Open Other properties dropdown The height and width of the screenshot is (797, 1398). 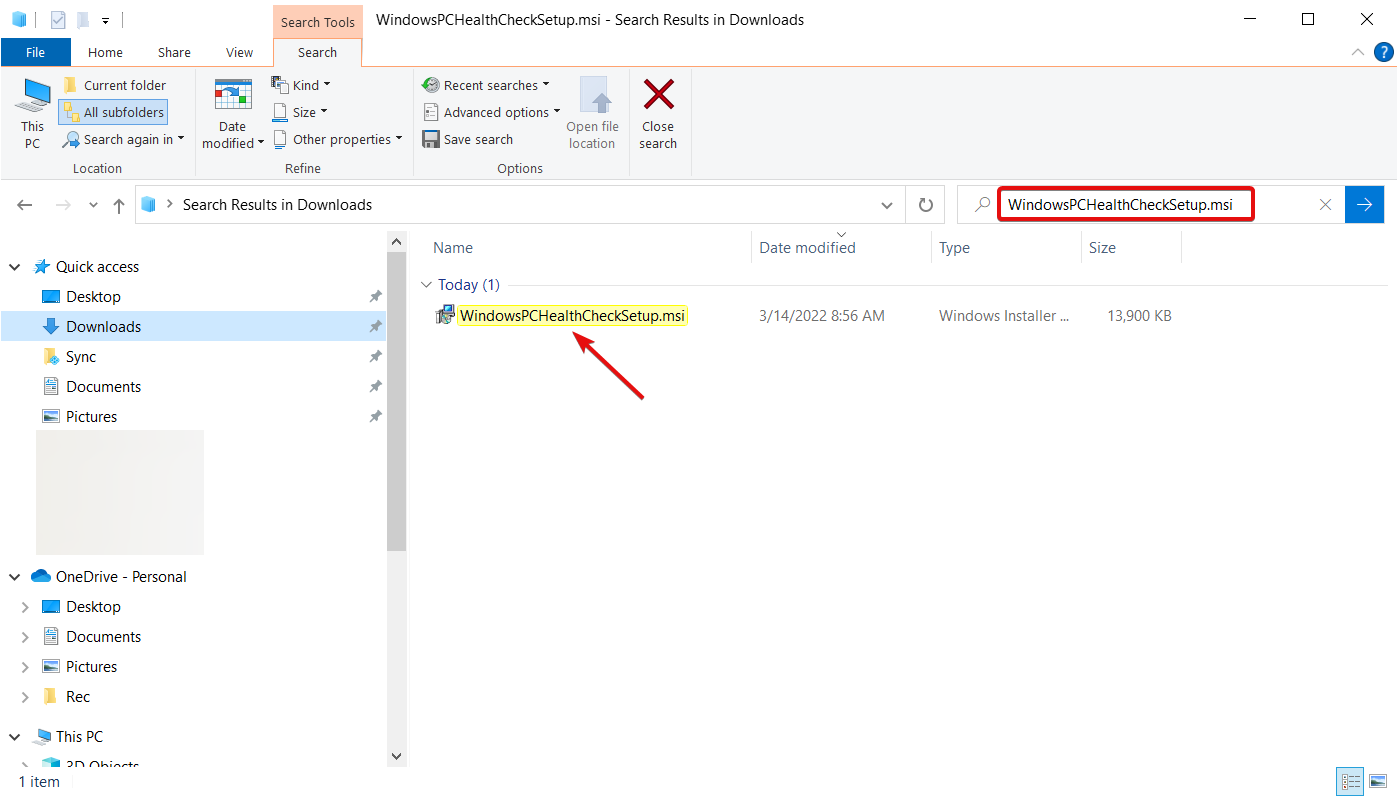click(x=337, y=139)
